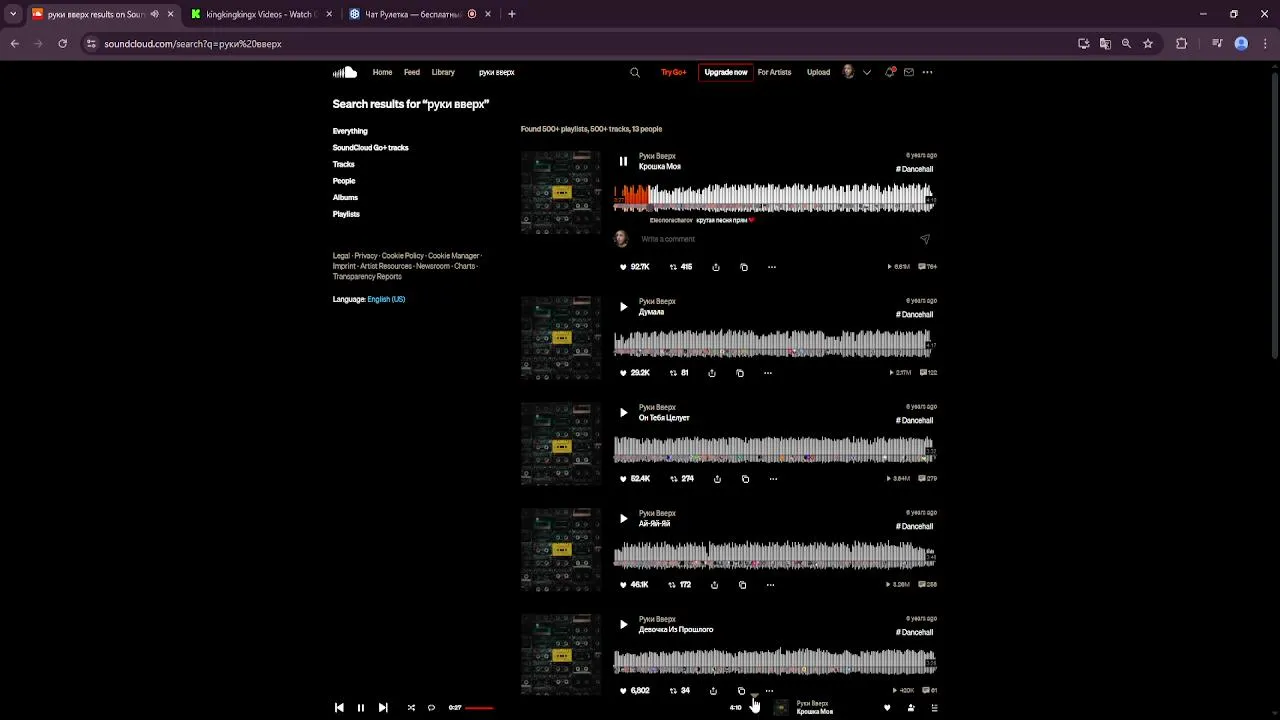Pause the Крошка Моя track in results
1280x720 pixels.
tap(623, 161)
